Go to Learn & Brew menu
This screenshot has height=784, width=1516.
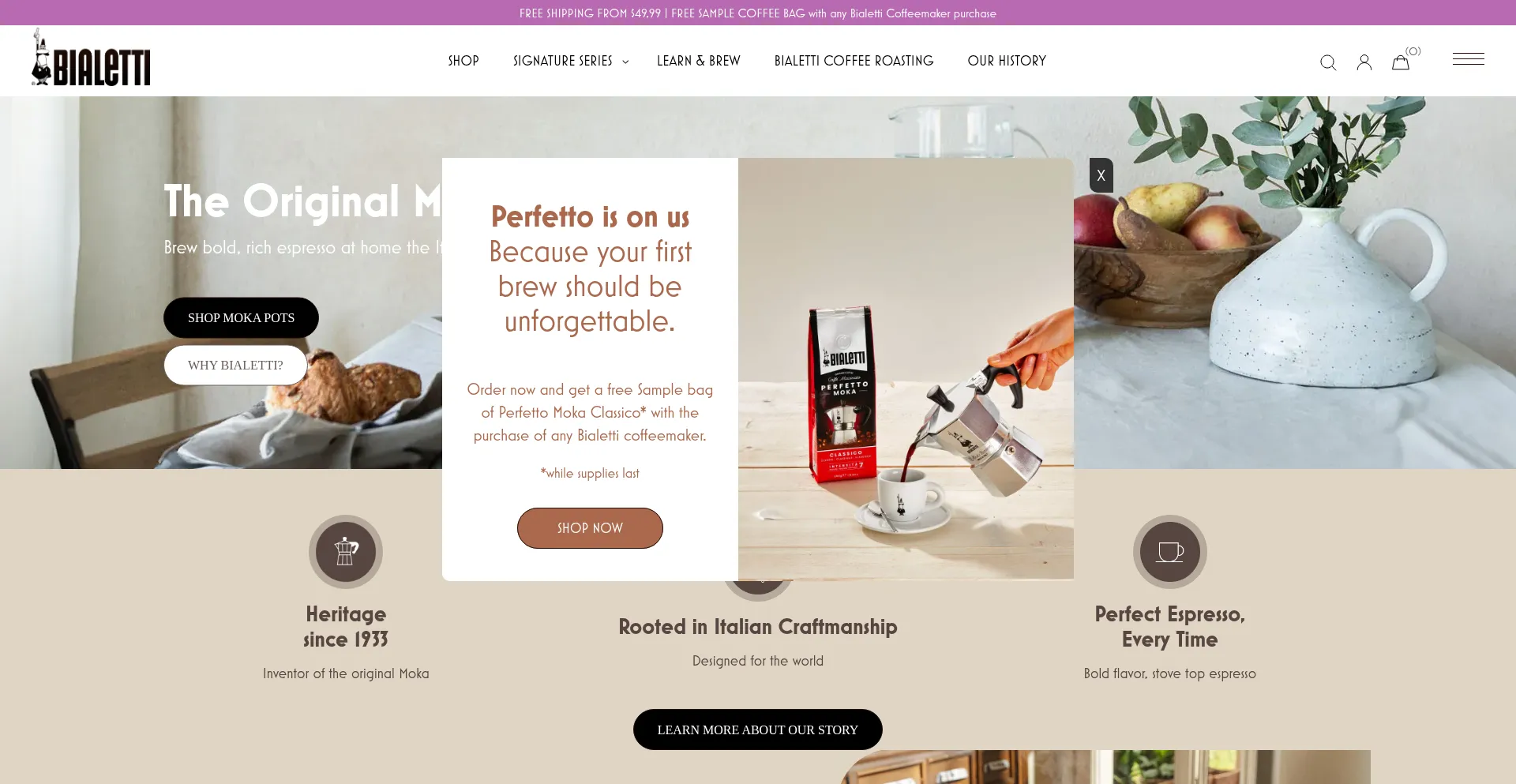(x=699, y=61)
